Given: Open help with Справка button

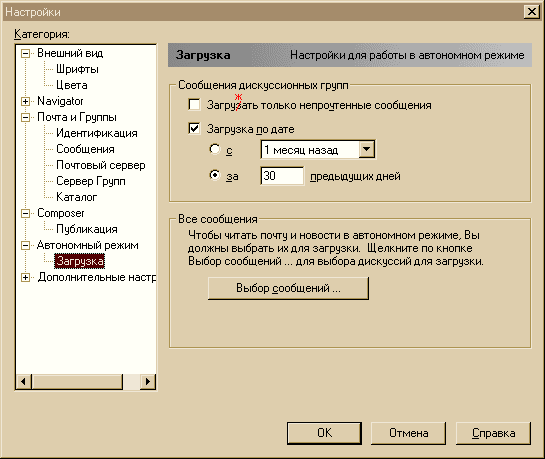Looking at the screenshot, I should (x=493, y=433).
